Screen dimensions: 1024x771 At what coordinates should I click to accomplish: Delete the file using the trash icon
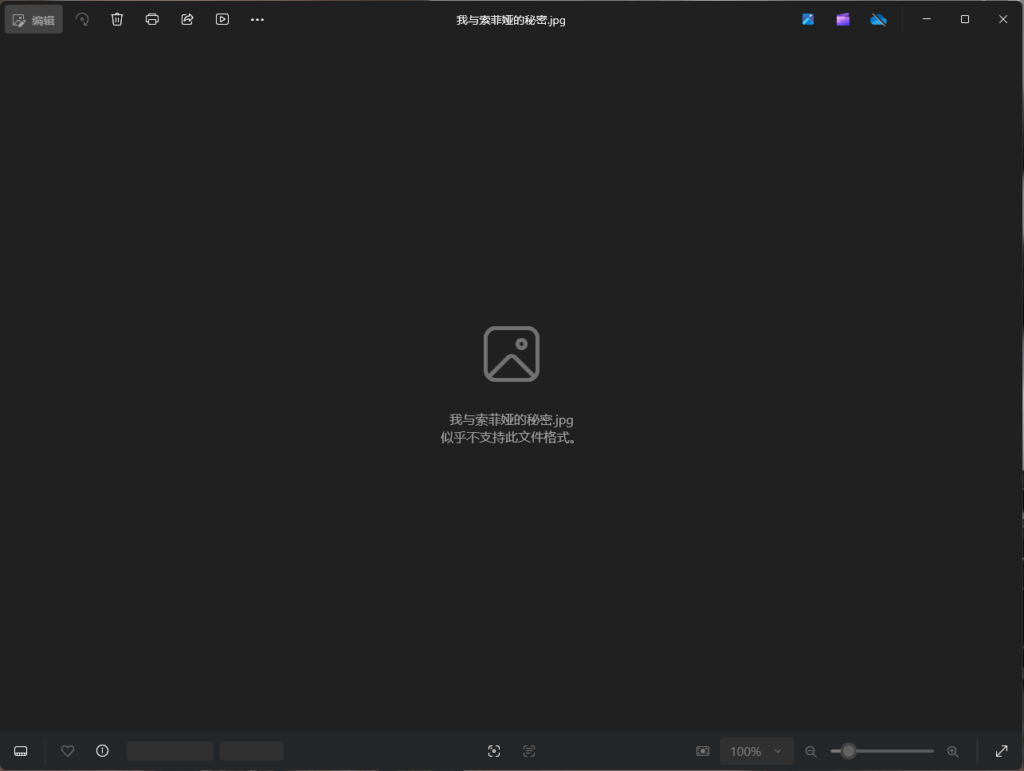pyautogui.click(x=117, y=20)
